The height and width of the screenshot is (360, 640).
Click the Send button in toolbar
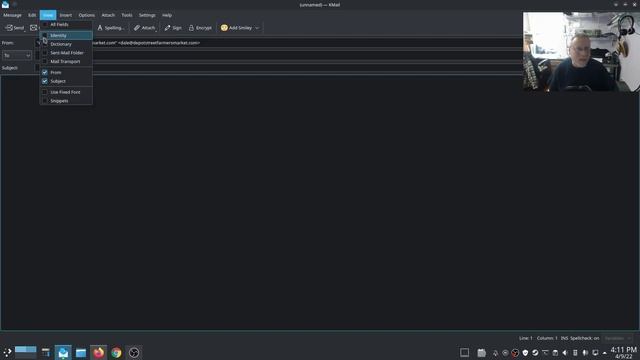click(15, 28)
